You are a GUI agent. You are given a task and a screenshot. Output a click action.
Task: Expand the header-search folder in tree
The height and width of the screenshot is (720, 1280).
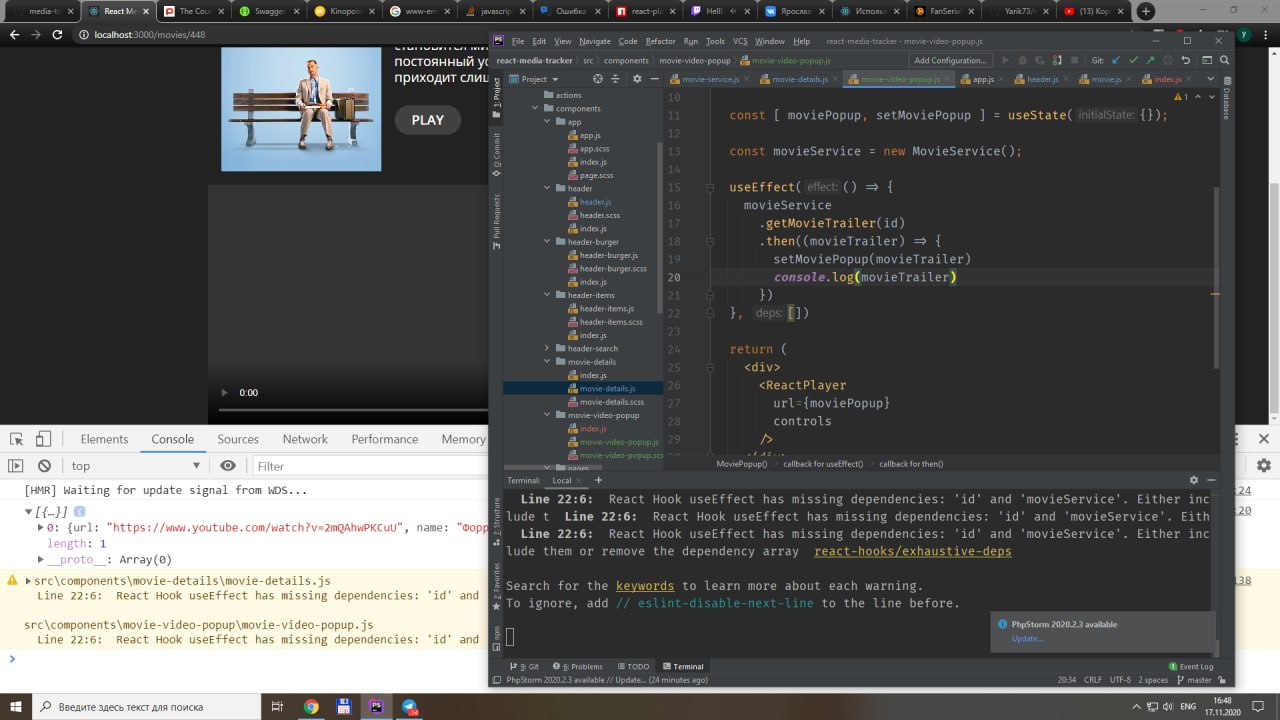tap(547, 348)
